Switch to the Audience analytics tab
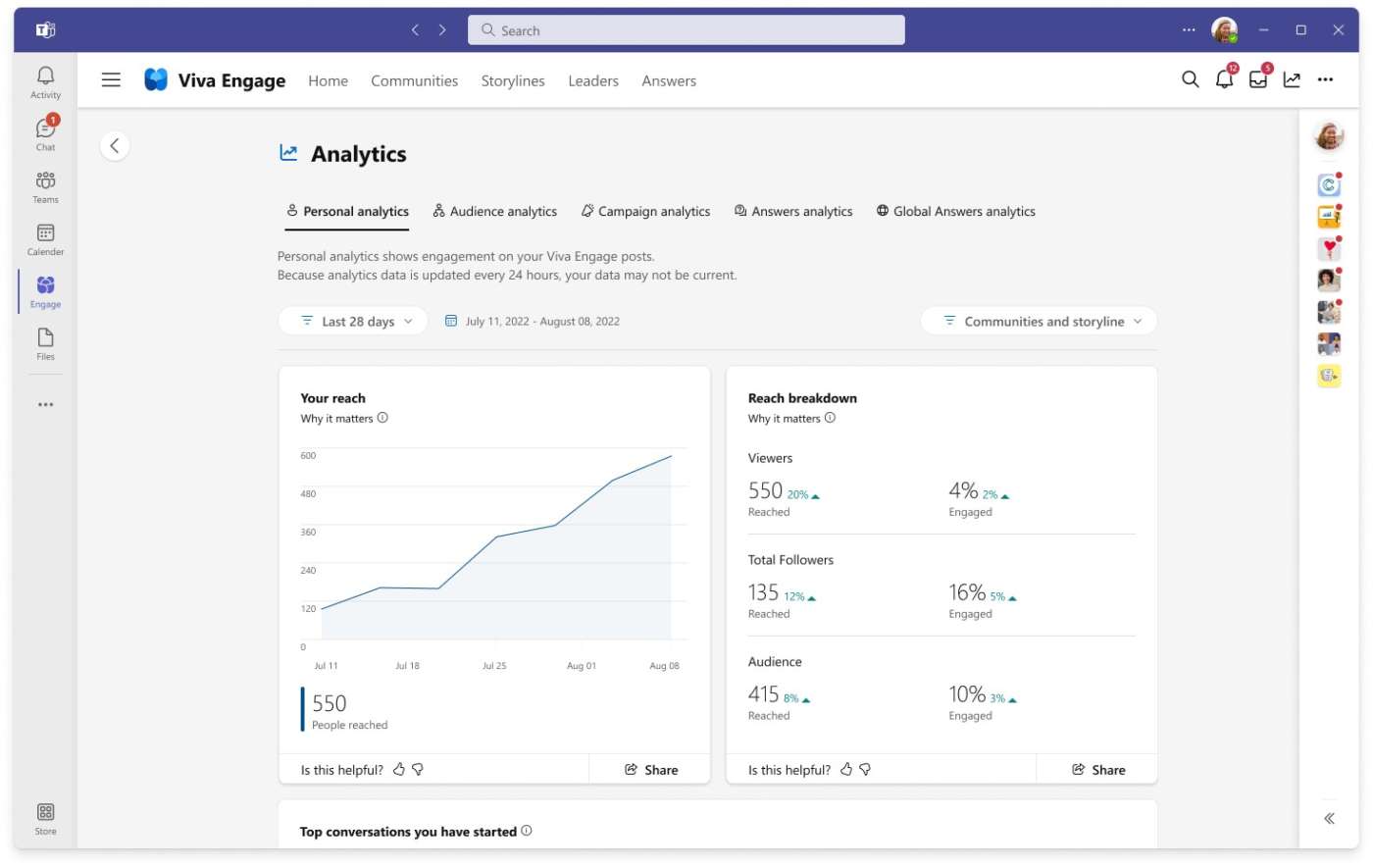 [x=494, y=211]
